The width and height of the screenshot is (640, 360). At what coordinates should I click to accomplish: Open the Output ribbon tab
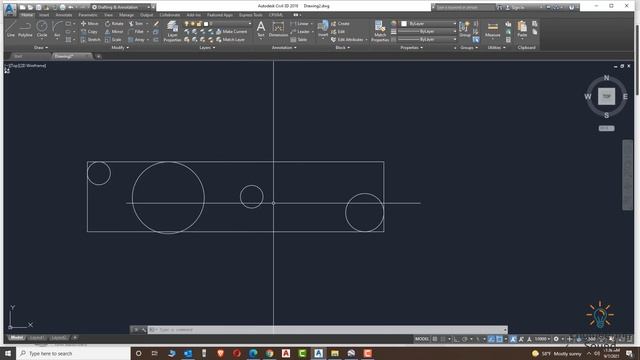[147, 15]
